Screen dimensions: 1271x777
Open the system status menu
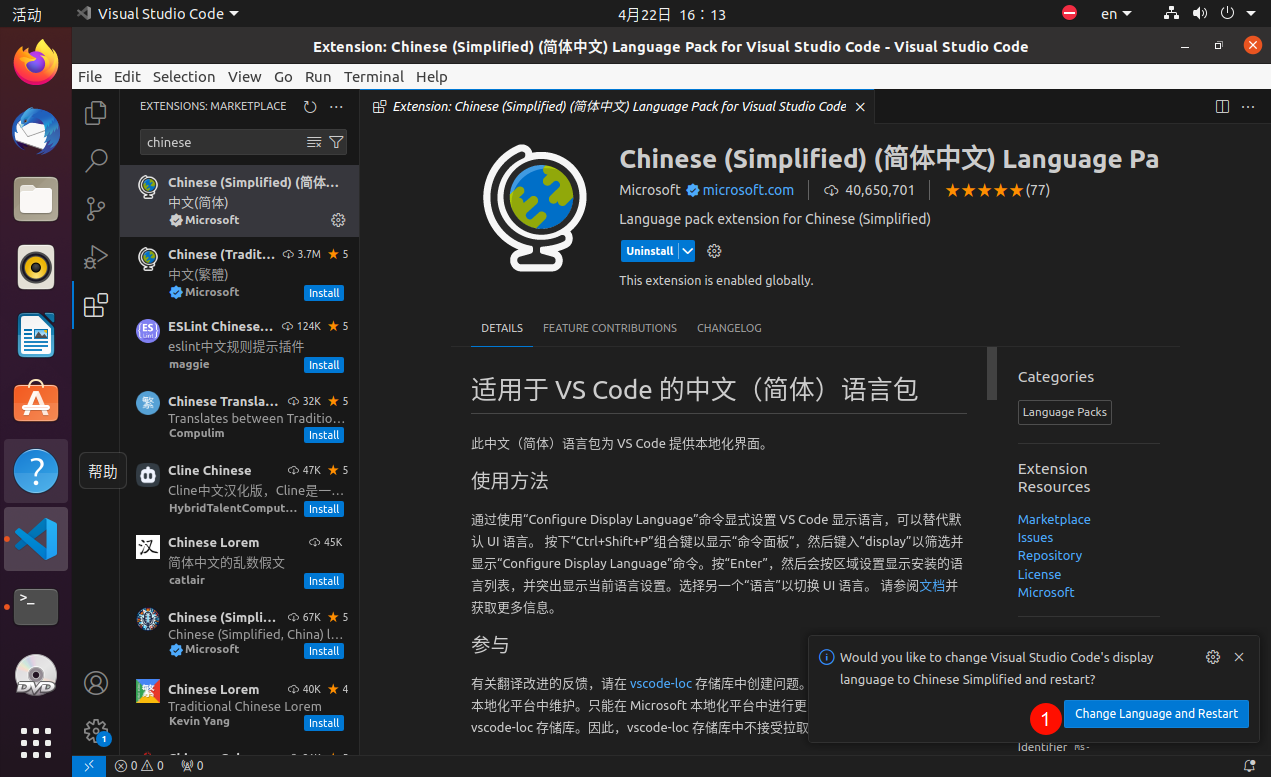[1208, 14]
